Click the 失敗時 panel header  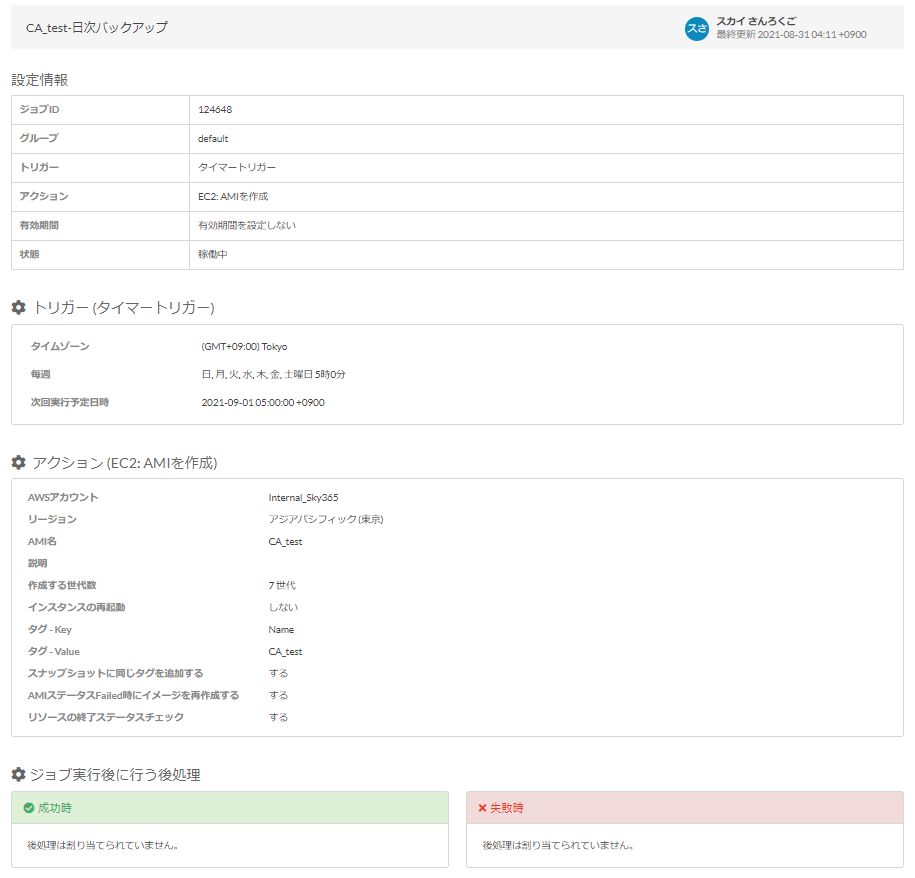pyautogui.click(x=684, y=808)
